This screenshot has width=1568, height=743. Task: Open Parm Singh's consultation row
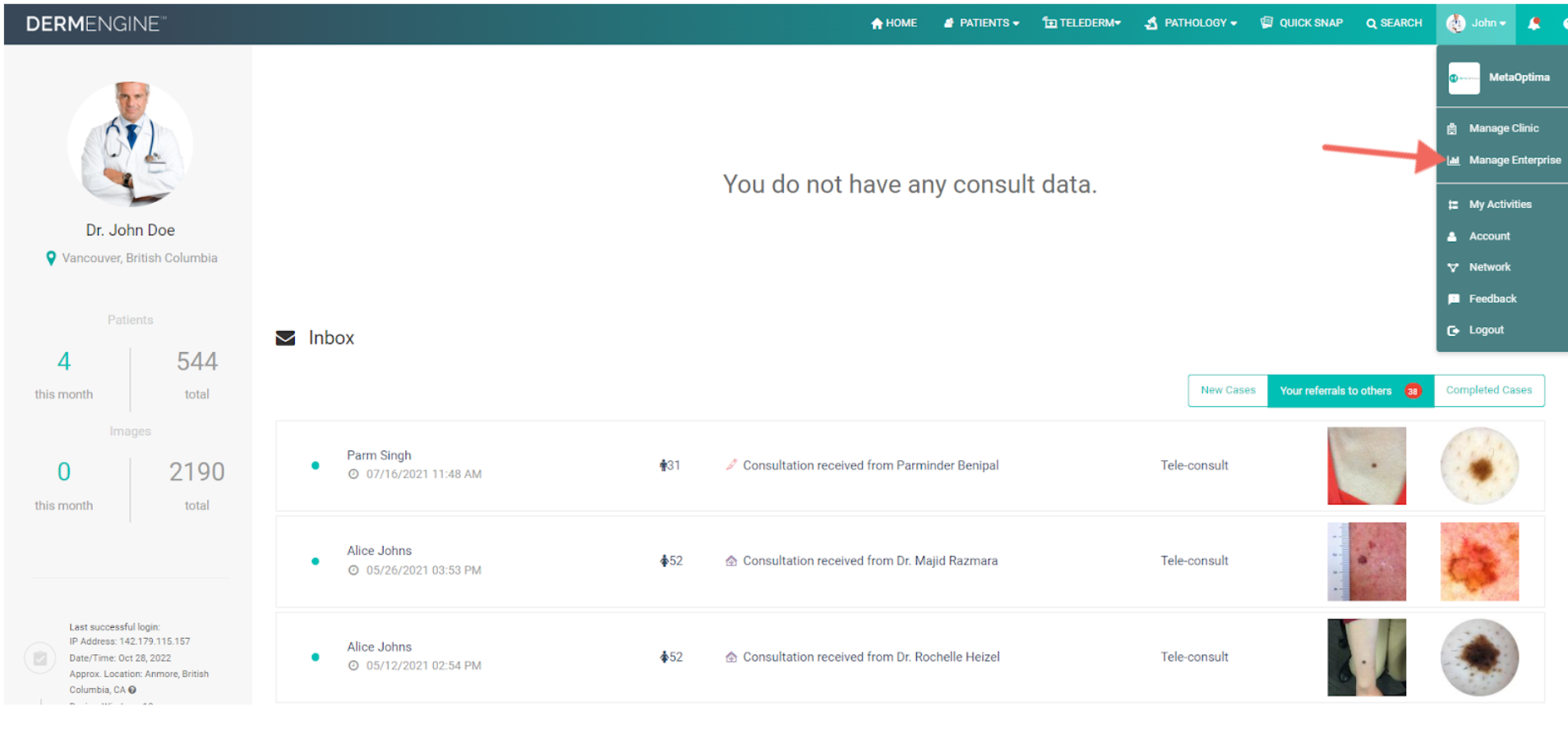tap(910, 466)
